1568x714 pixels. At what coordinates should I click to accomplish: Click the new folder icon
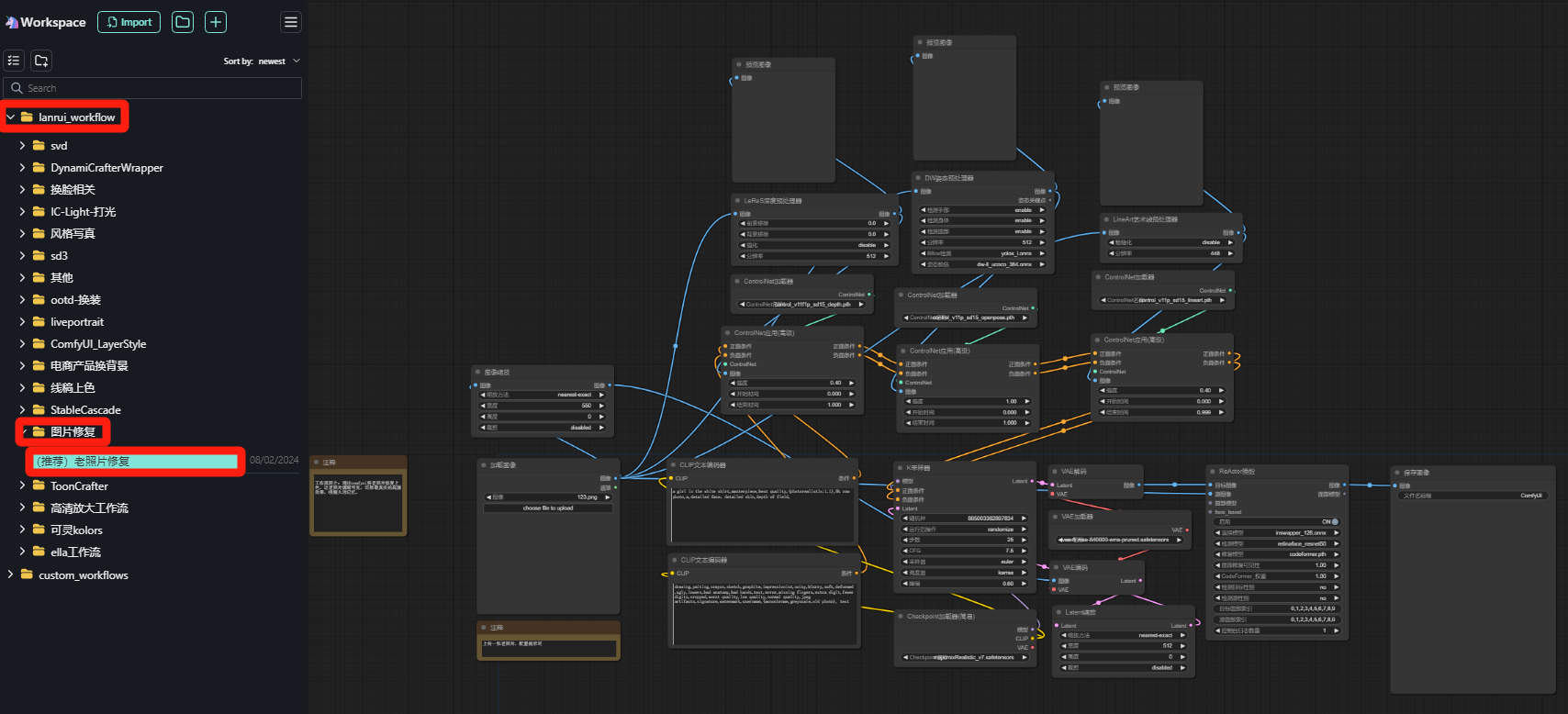coord(41,61)
